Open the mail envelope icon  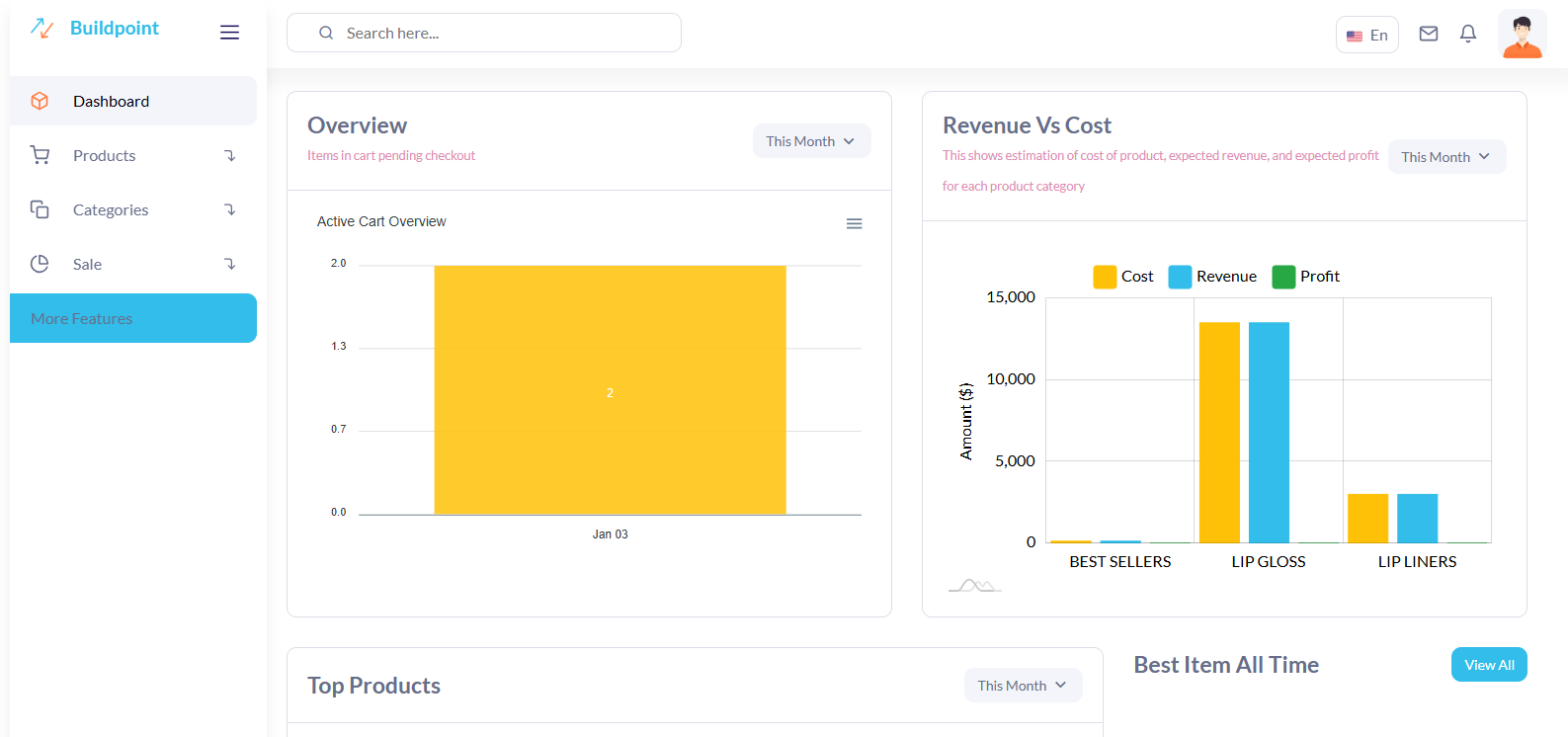[x=1429, y=35]
